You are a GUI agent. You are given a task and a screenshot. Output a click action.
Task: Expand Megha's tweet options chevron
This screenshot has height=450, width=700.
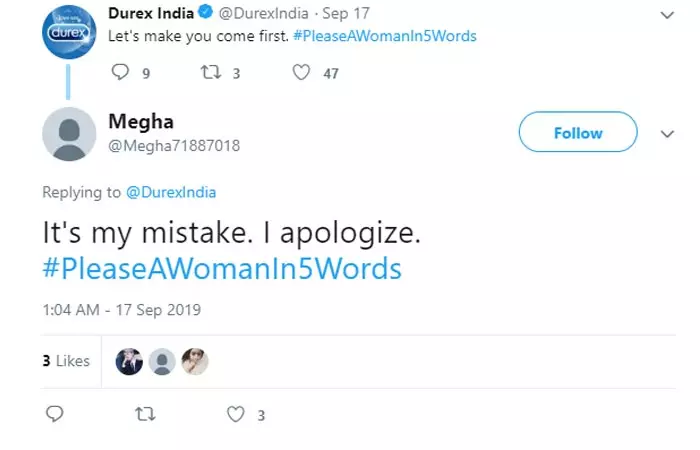pyautogui.click(x=668, y=133)
